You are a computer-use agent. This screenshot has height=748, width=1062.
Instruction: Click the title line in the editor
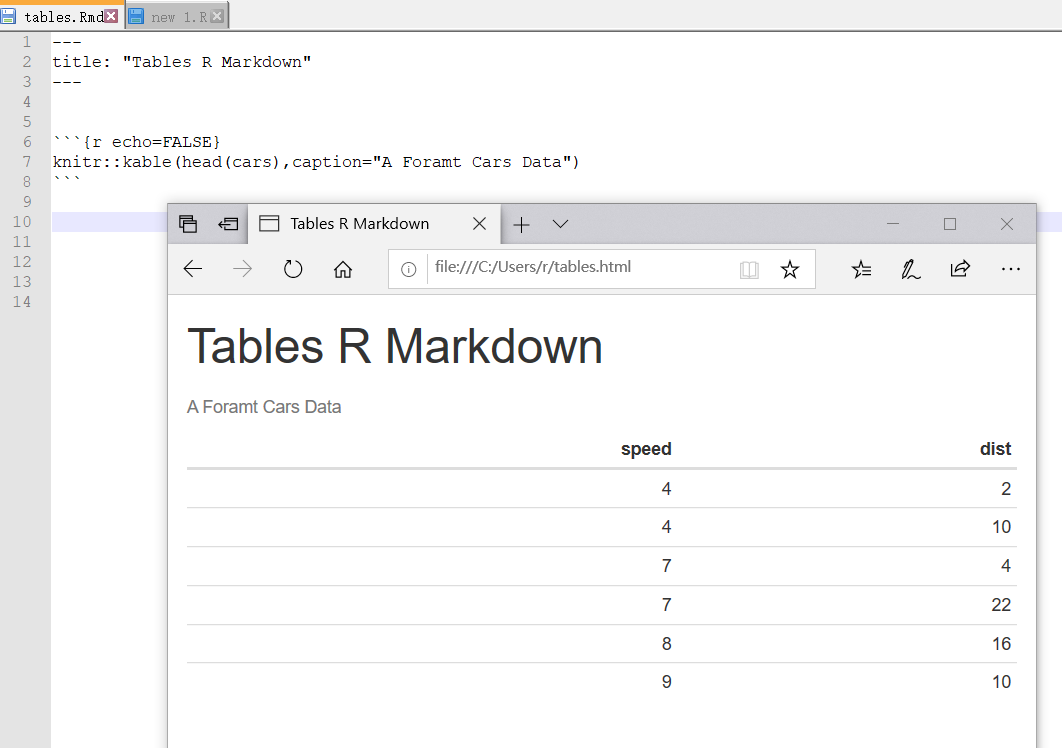coord(182,62)
